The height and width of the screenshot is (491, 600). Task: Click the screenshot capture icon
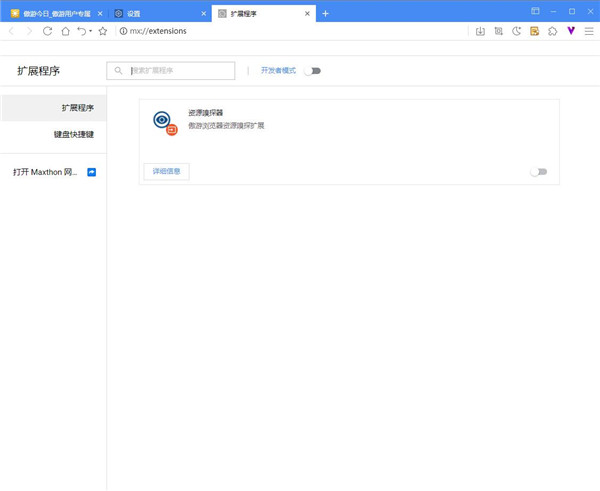click(498, 31)
